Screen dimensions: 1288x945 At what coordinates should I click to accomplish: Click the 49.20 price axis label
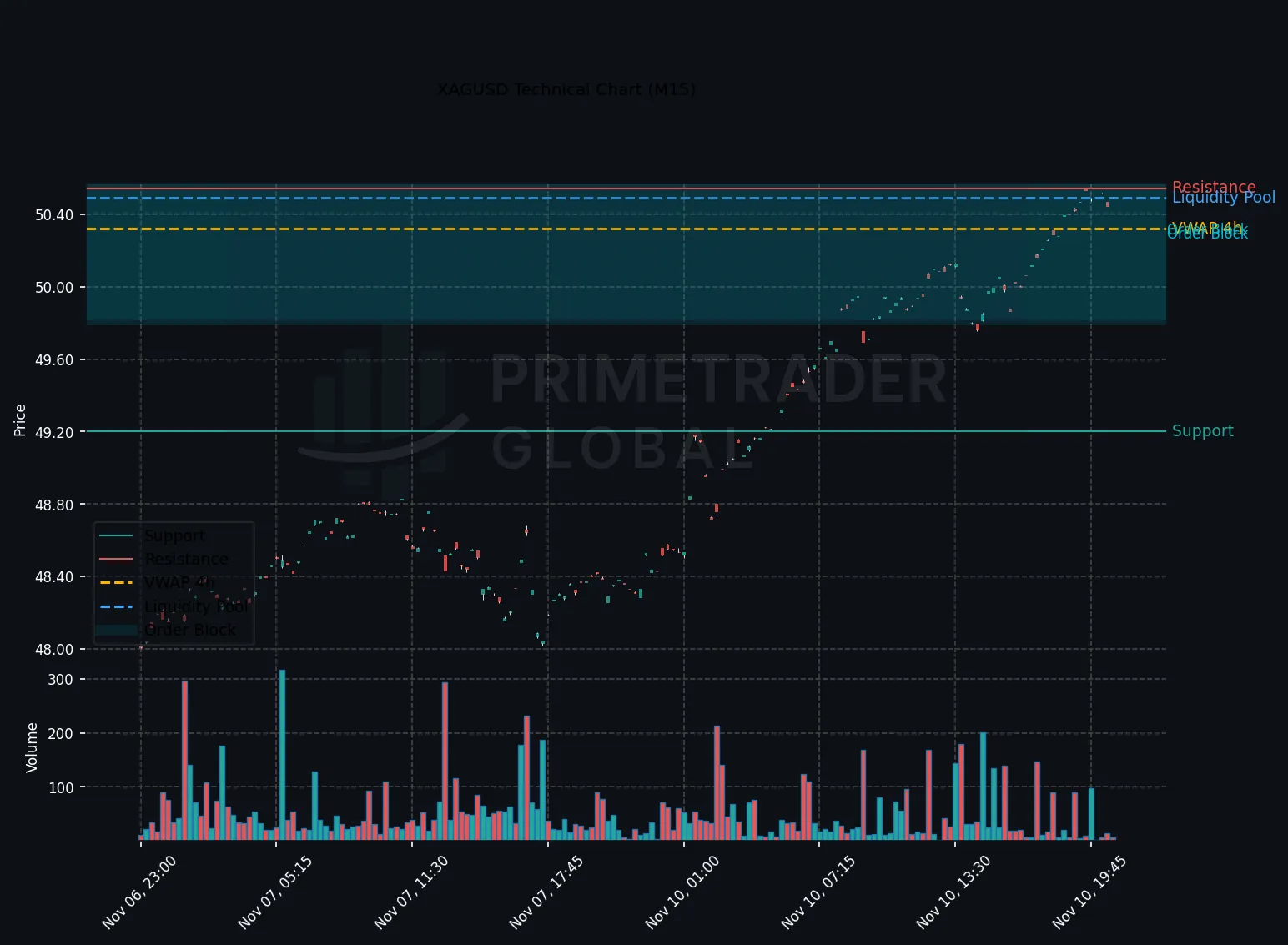54,432
